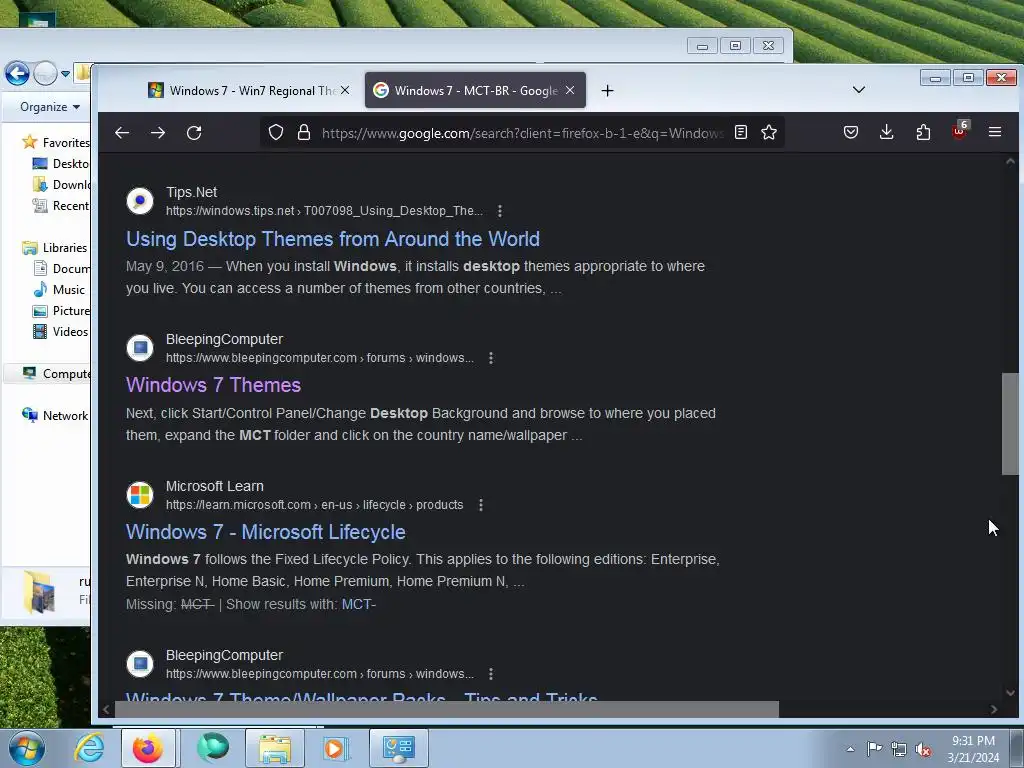Open the Windows 7 Themes result
Viewport: 1024px width, 768px height.
(x=214, y=385)
